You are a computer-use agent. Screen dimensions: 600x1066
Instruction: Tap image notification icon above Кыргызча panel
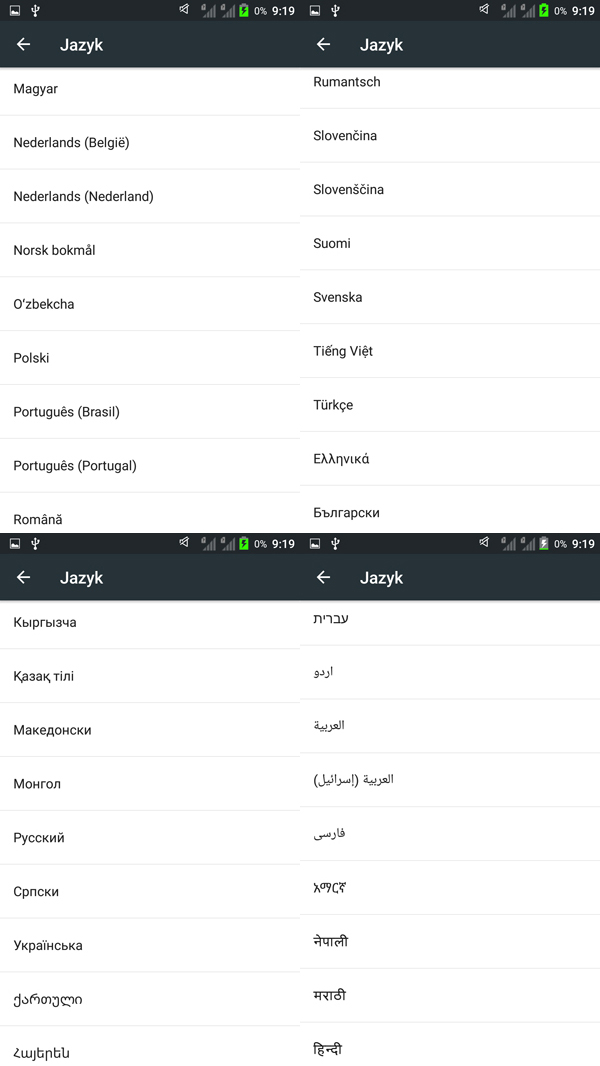[15, 543]
